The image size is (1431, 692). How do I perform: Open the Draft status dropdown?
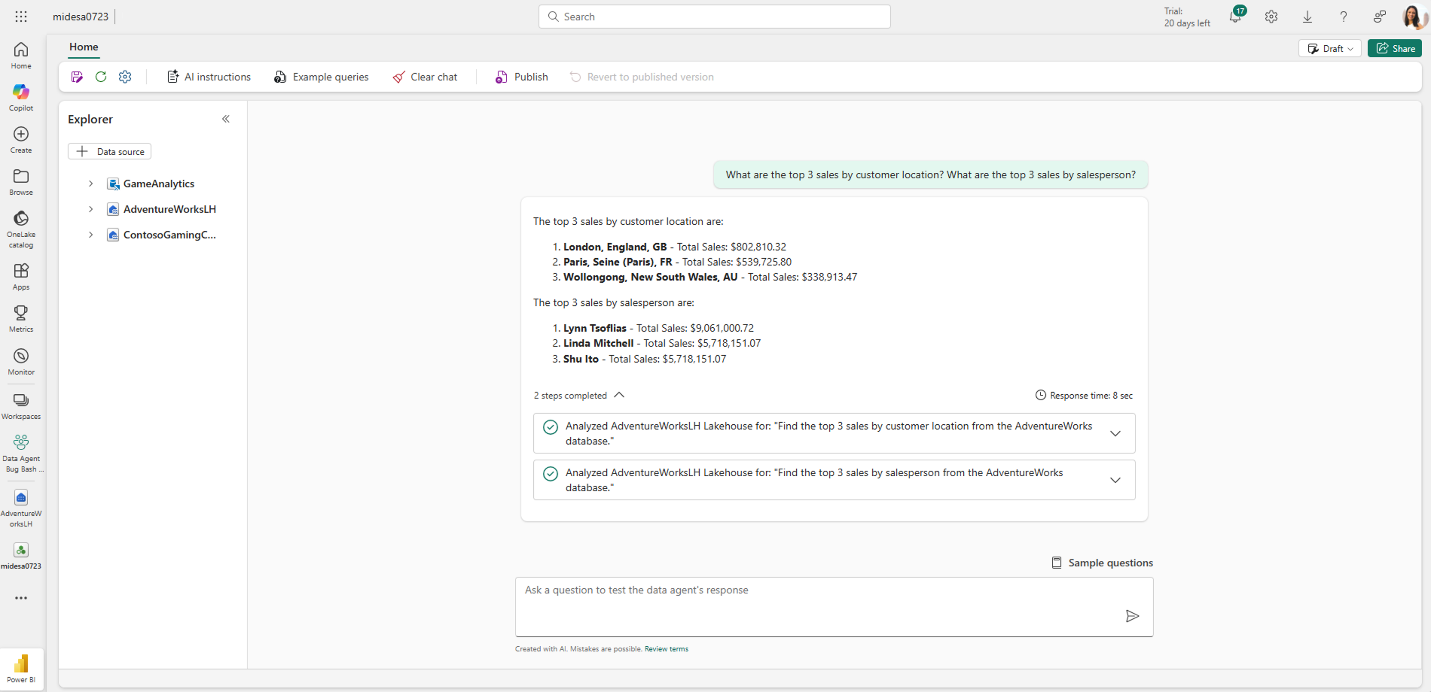1329,48
